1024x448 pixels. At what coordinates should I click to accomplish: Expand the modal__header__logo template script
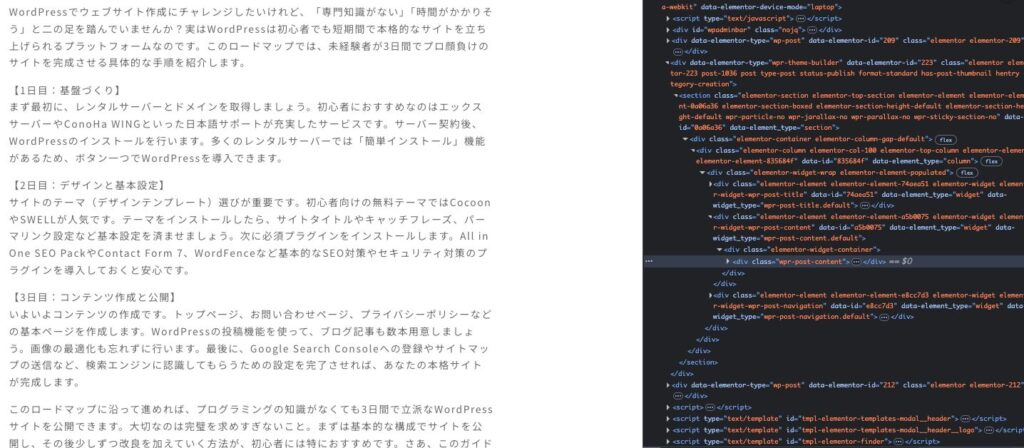click(x=668, y=430)
